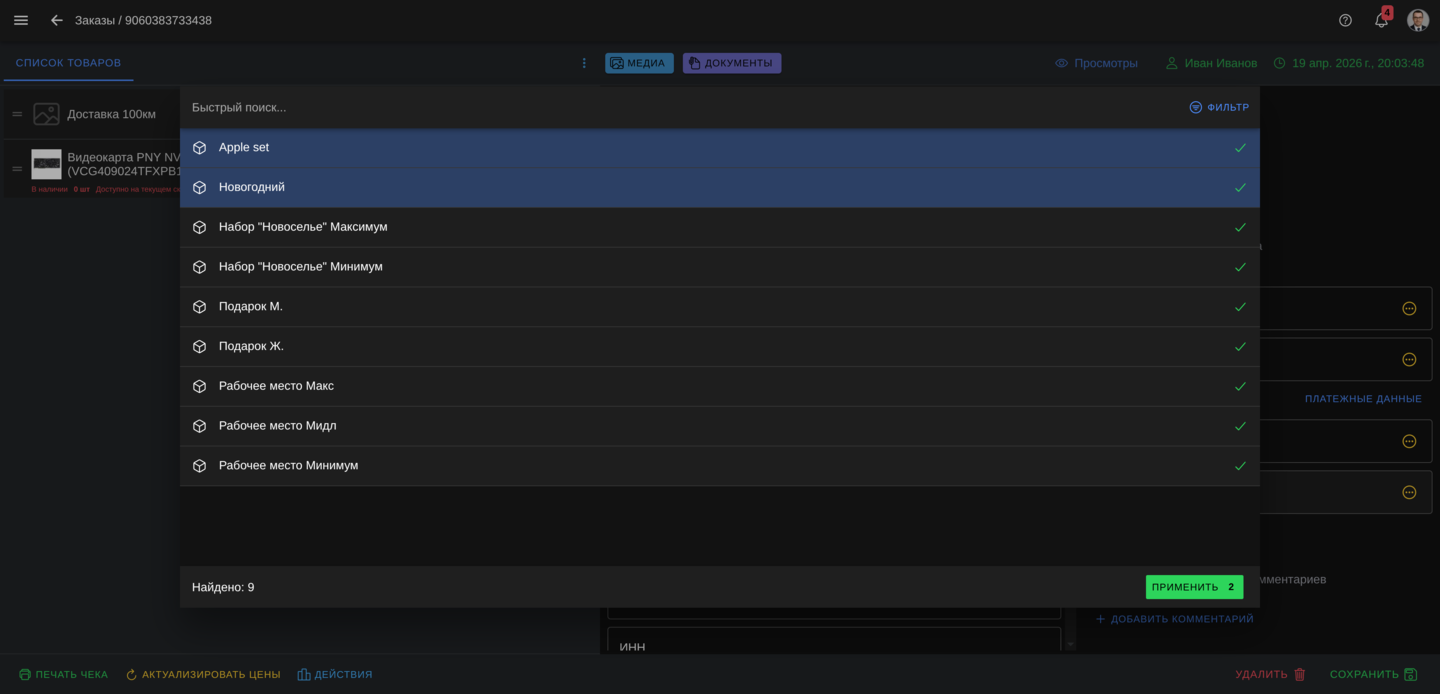1440x694 pixels.
Task: Deselect the Apple set checkmark
Action: click(x=1240, y=148)
